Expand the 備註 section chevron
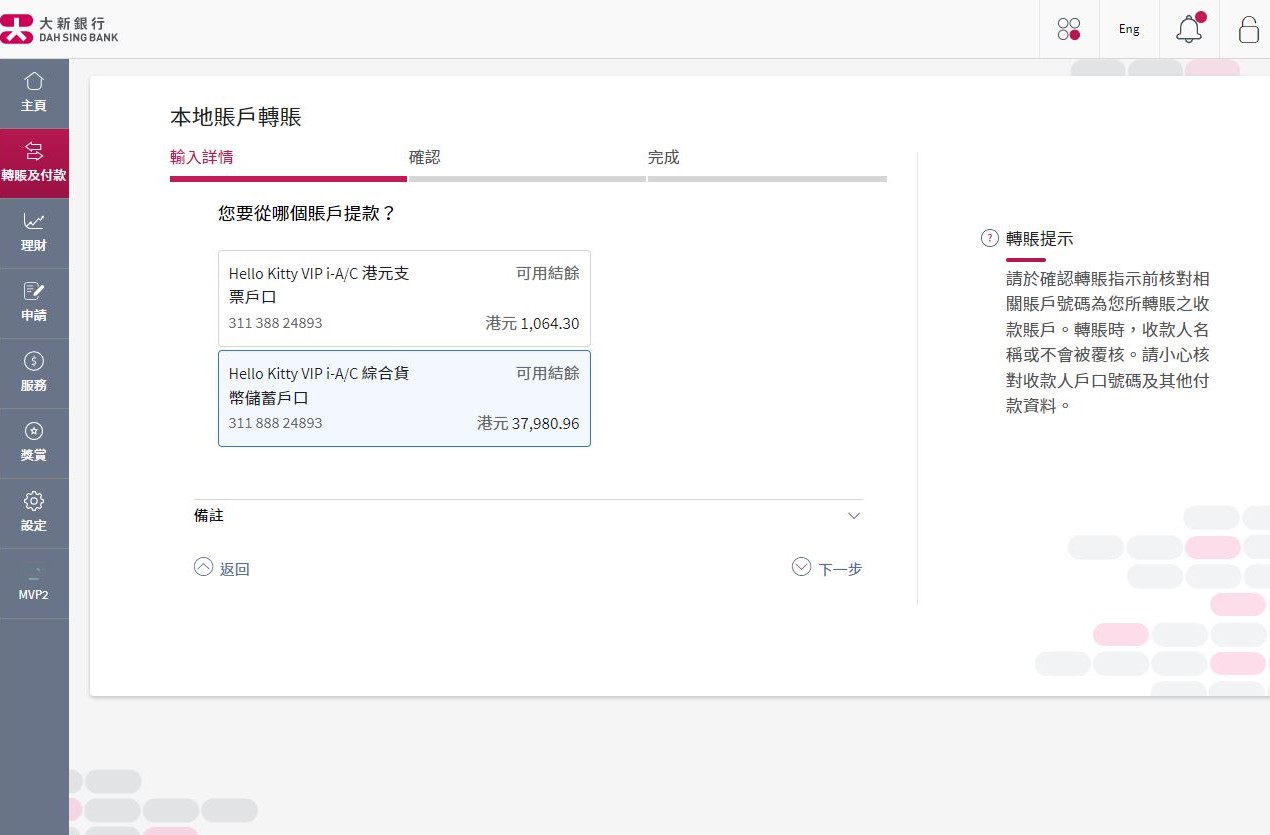Screen dimensions: 1270x835 pos(853,516)
